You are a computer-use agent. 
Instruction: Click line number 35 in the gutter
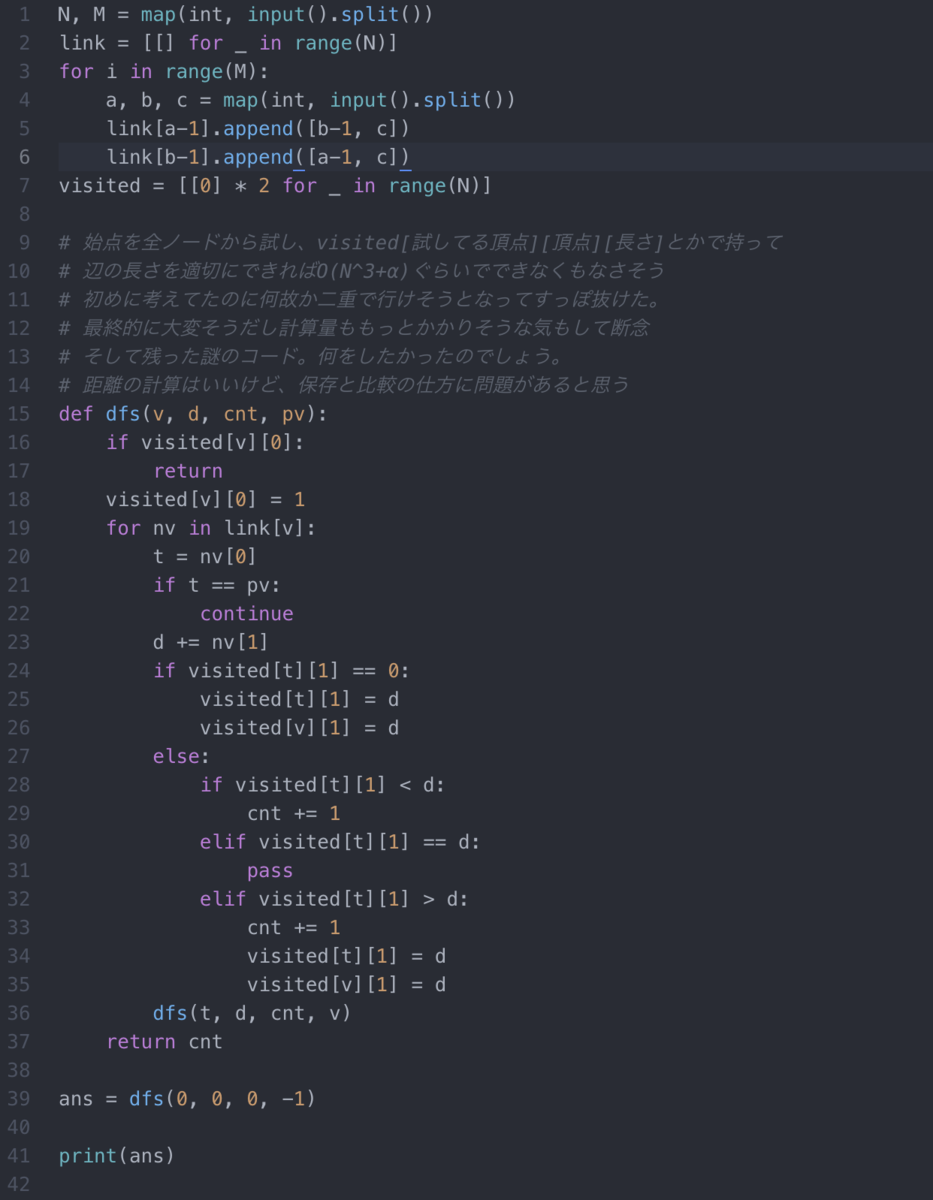[19, 983]
